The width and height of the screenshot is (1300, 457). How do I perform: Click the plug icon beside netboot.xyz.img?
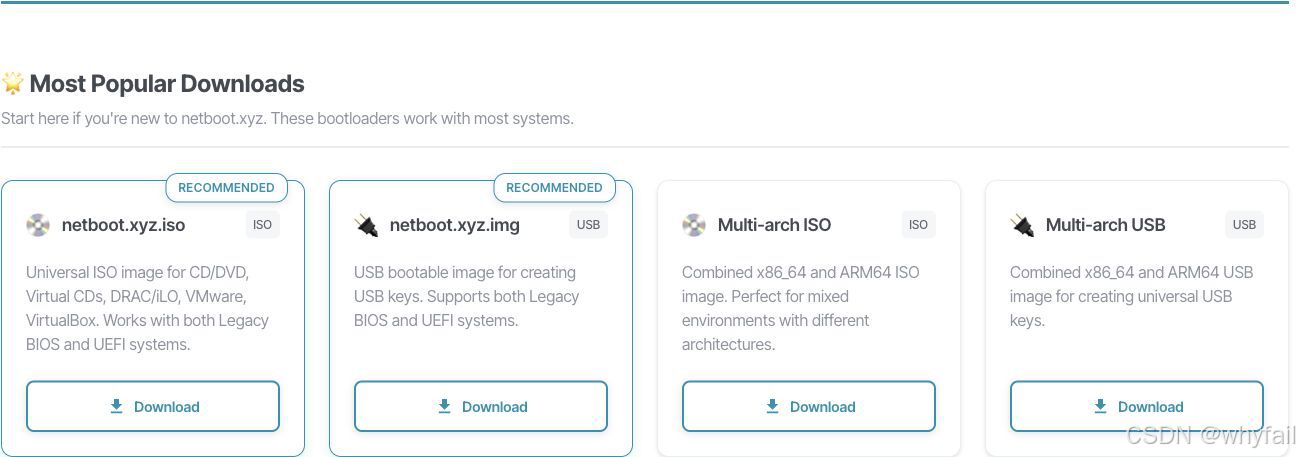click(x=366, y=225)
